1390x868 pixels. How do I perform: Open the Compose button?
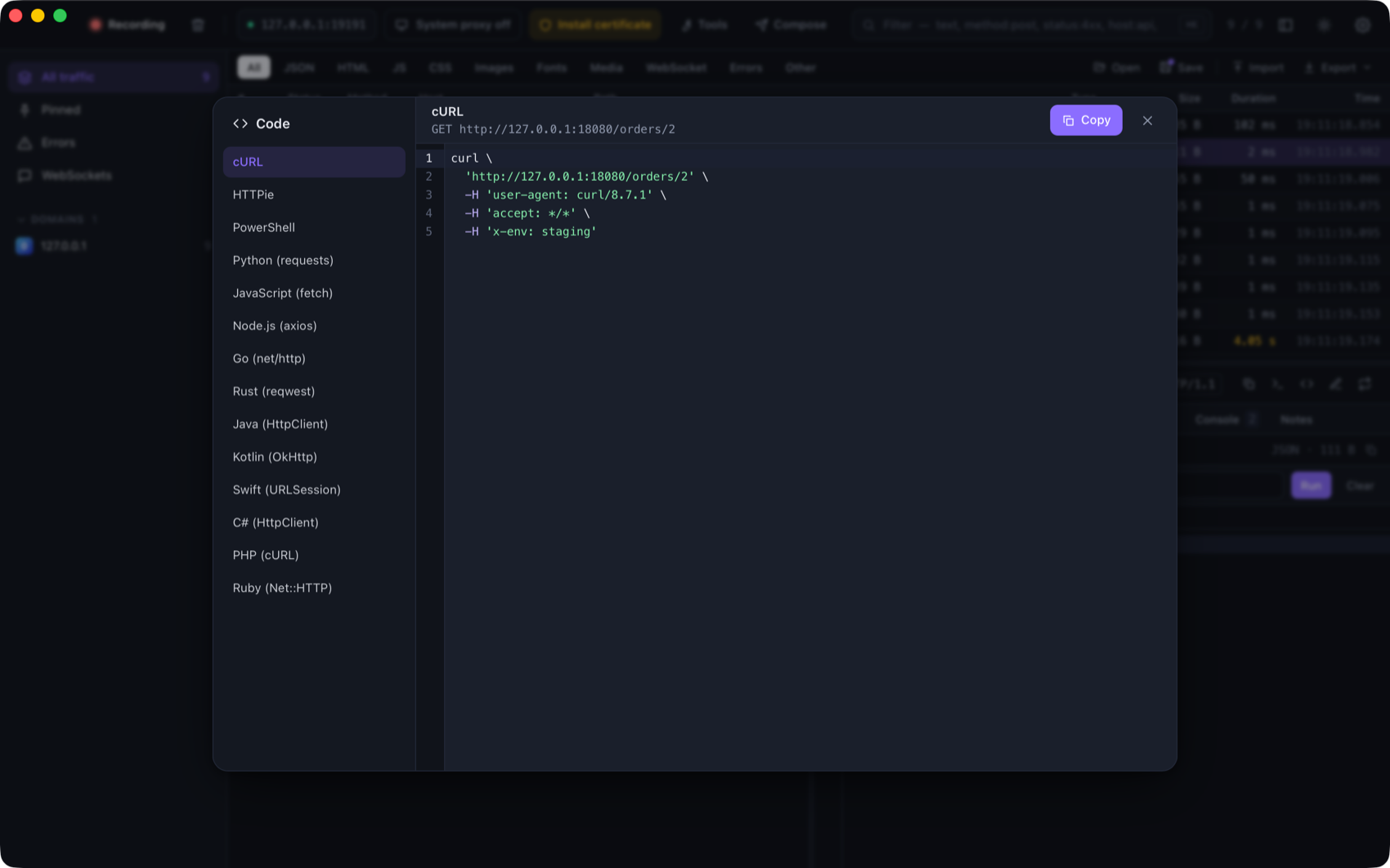pos(791,25)
